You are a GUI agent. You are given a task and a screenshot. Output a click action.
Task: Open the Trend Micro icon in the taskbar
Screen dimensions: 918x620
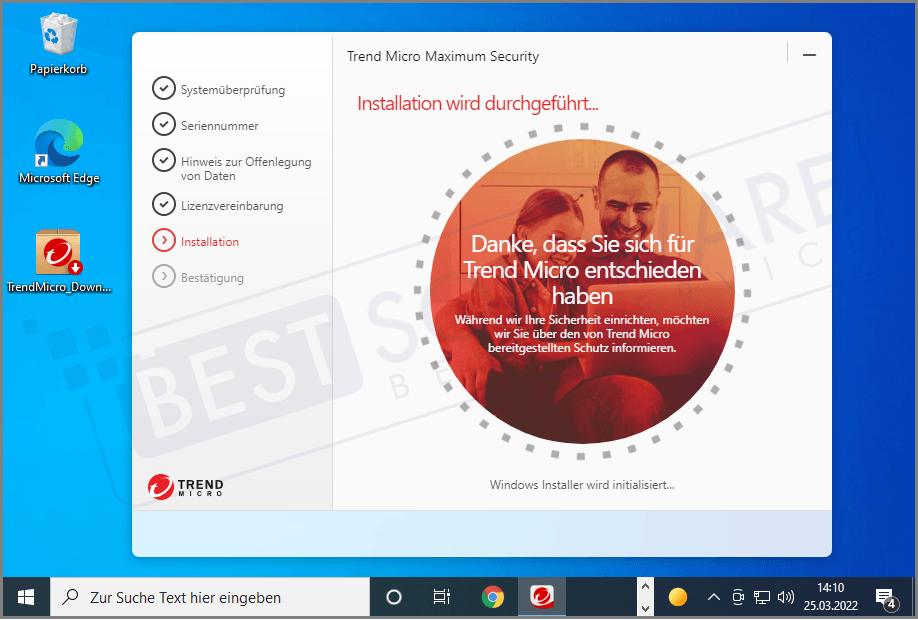pyautogui.click(x=541, y=596)
